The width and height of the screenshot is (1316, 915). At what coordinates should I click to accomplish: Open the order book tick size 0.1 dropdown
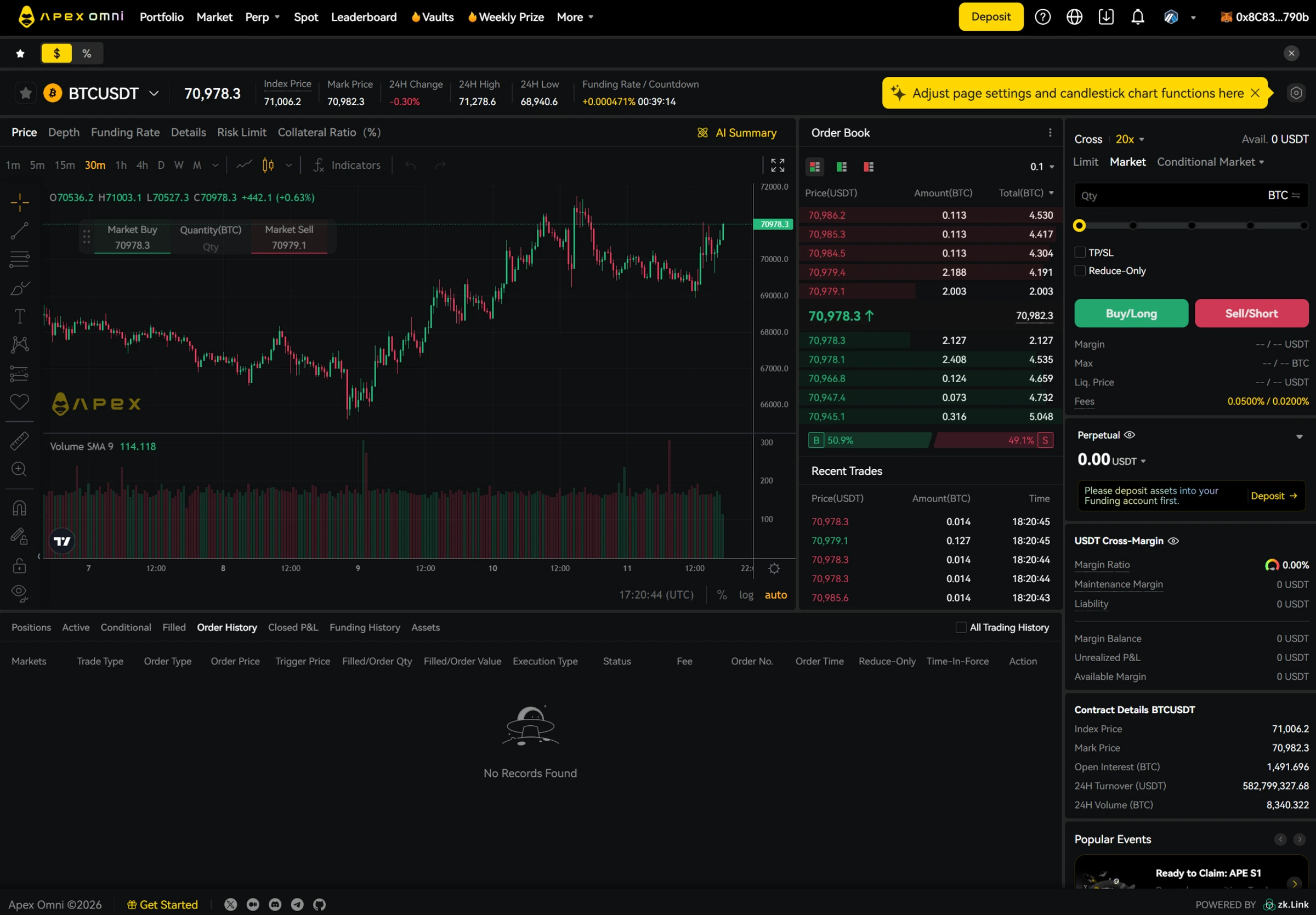[1042, 166]
